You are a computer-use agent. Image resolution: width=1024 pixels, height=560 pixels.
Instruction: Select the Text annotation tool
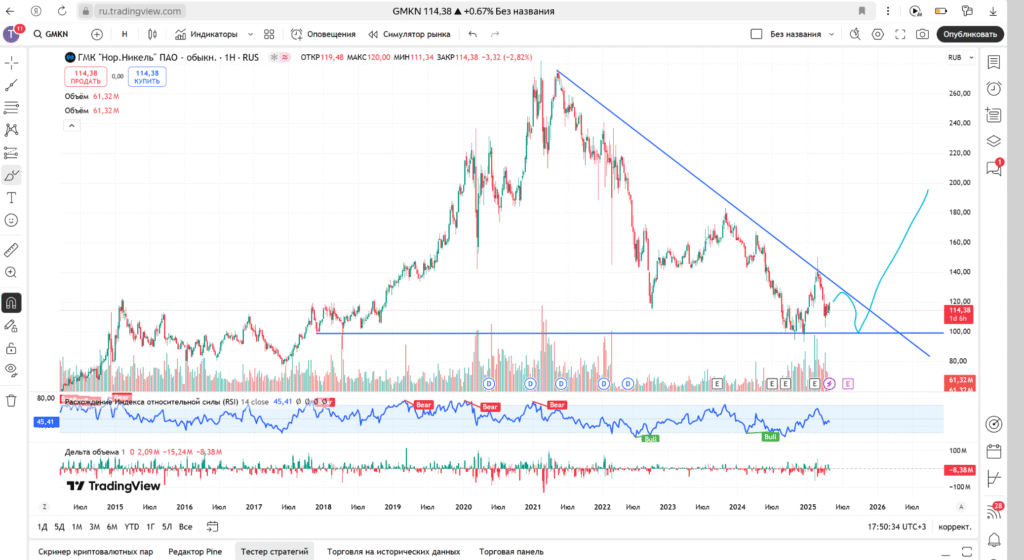pos(11,198)
